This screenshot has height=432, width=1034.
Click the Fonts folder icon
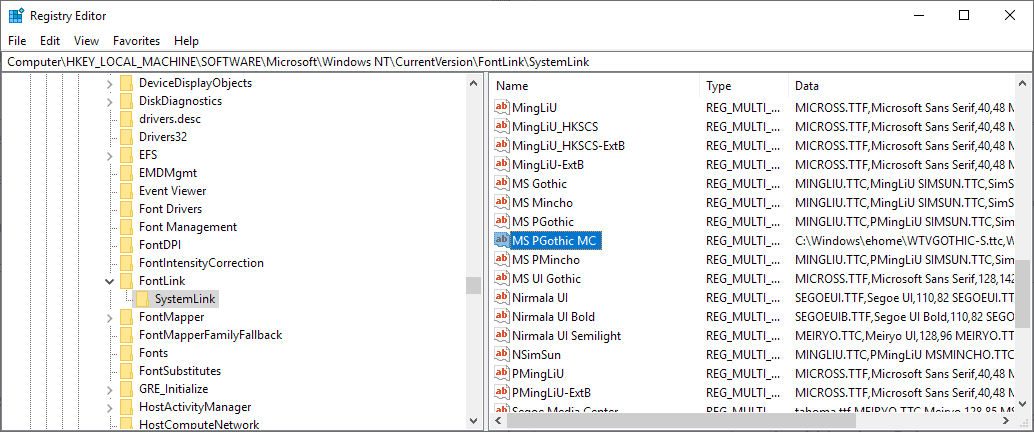[127, 353]
